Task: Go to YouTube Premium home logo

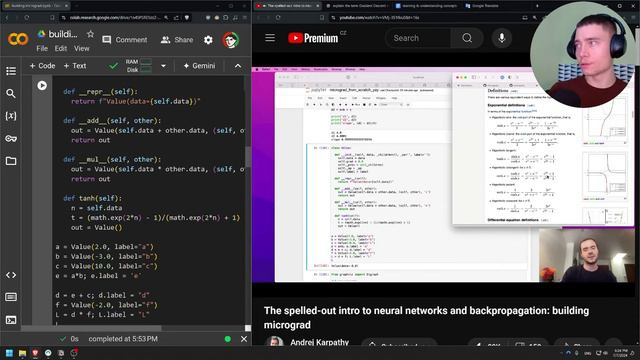Action: pyautogui.click(x=313, y=38)
